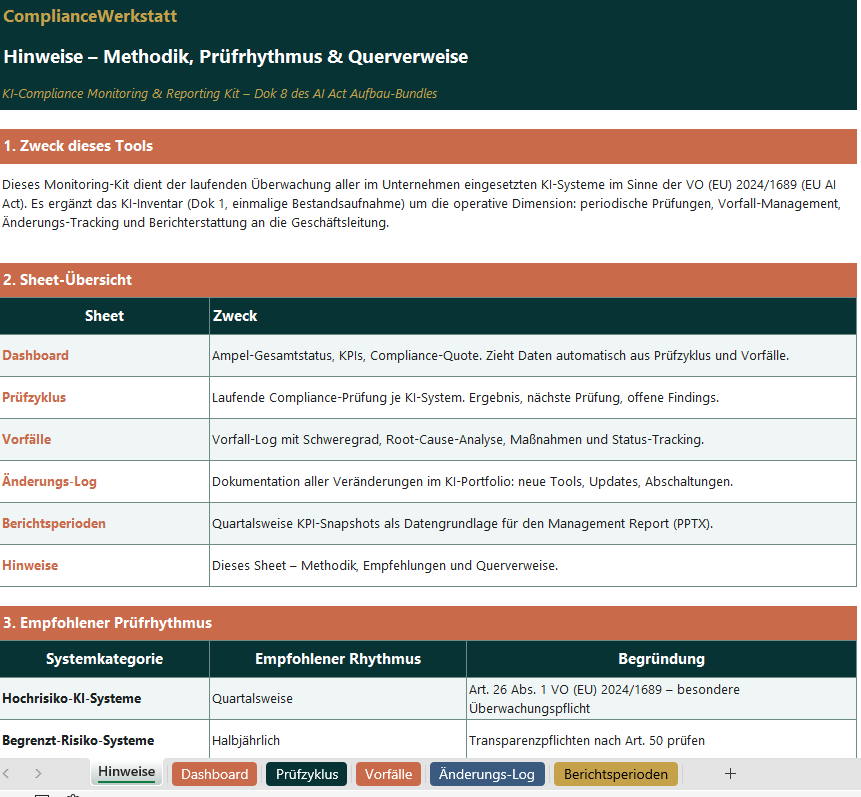This screenshot has height=797, width=861.
Task: Open the Prüfzyklus sheet tab
Action: click(306, 773)
